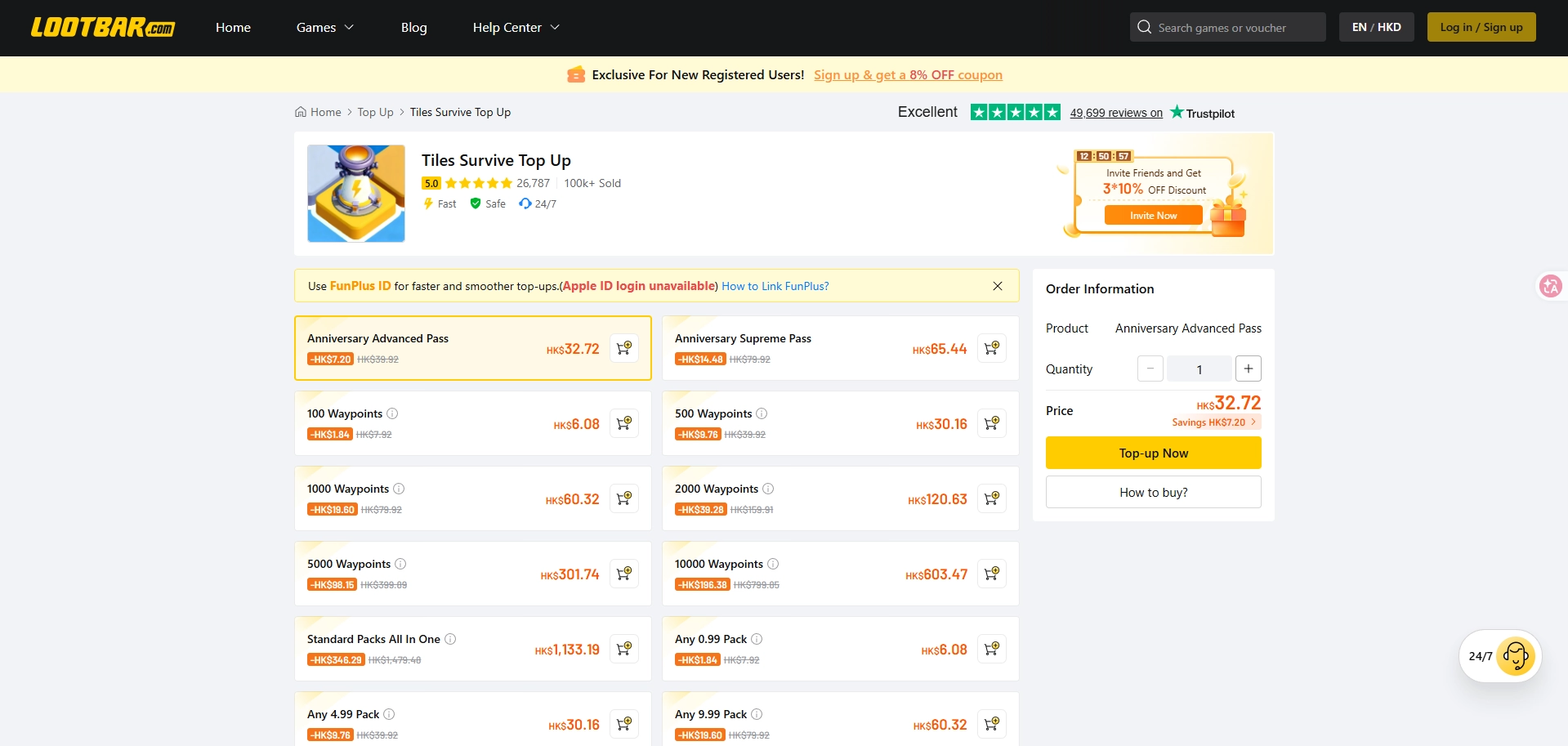Viewport: 1568px width, 746px height.
Task: Click the quantity input field
Action: [1199, 369]
